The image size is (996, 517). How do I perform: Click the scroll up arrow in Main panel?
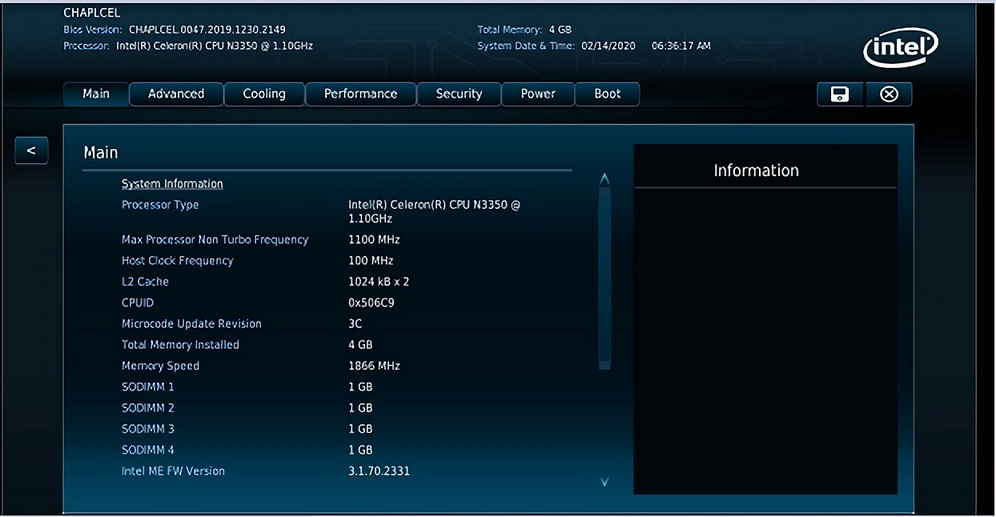pos(605,179)
